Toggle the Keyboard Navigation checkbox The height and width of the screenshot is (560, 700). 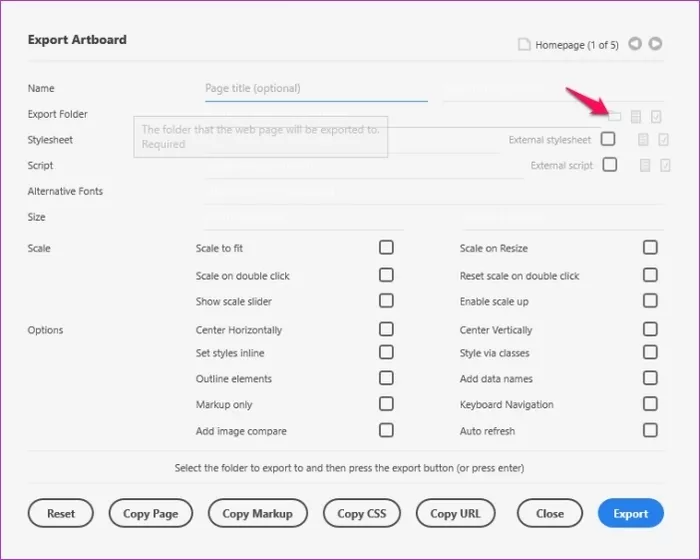pyautogui.click(x=650, y=404)
